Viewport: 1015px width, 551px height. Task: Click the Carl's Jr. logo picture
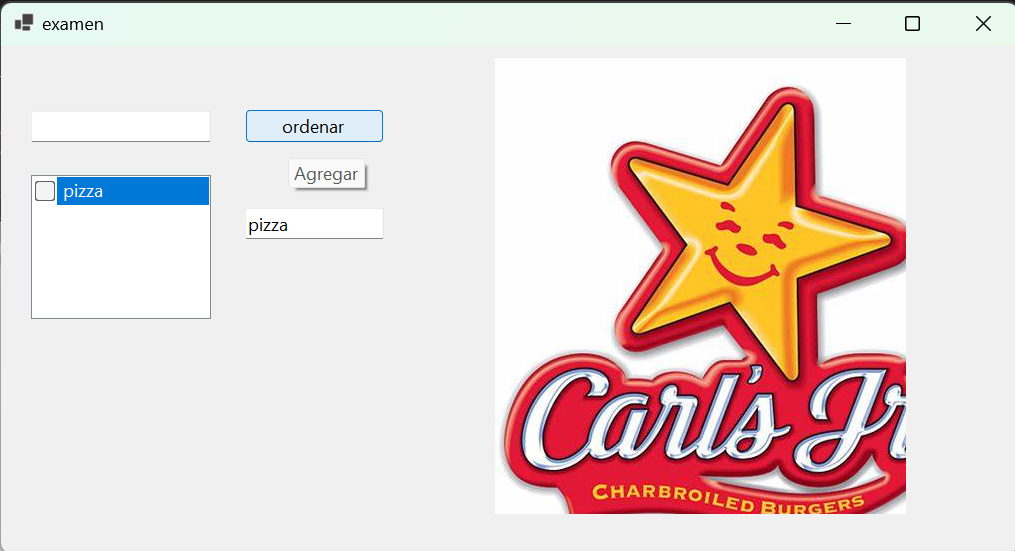(x=700, y=286)
